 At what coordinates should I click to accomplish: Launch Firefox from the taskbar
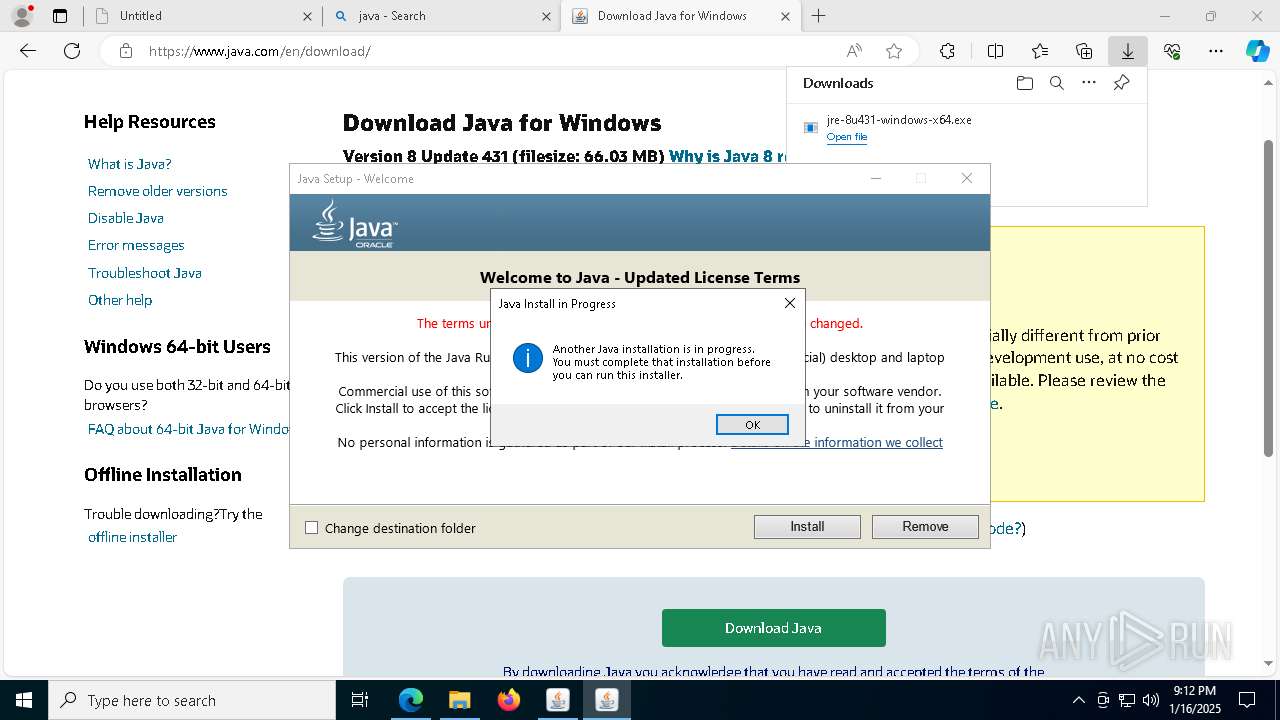[509, 700]
